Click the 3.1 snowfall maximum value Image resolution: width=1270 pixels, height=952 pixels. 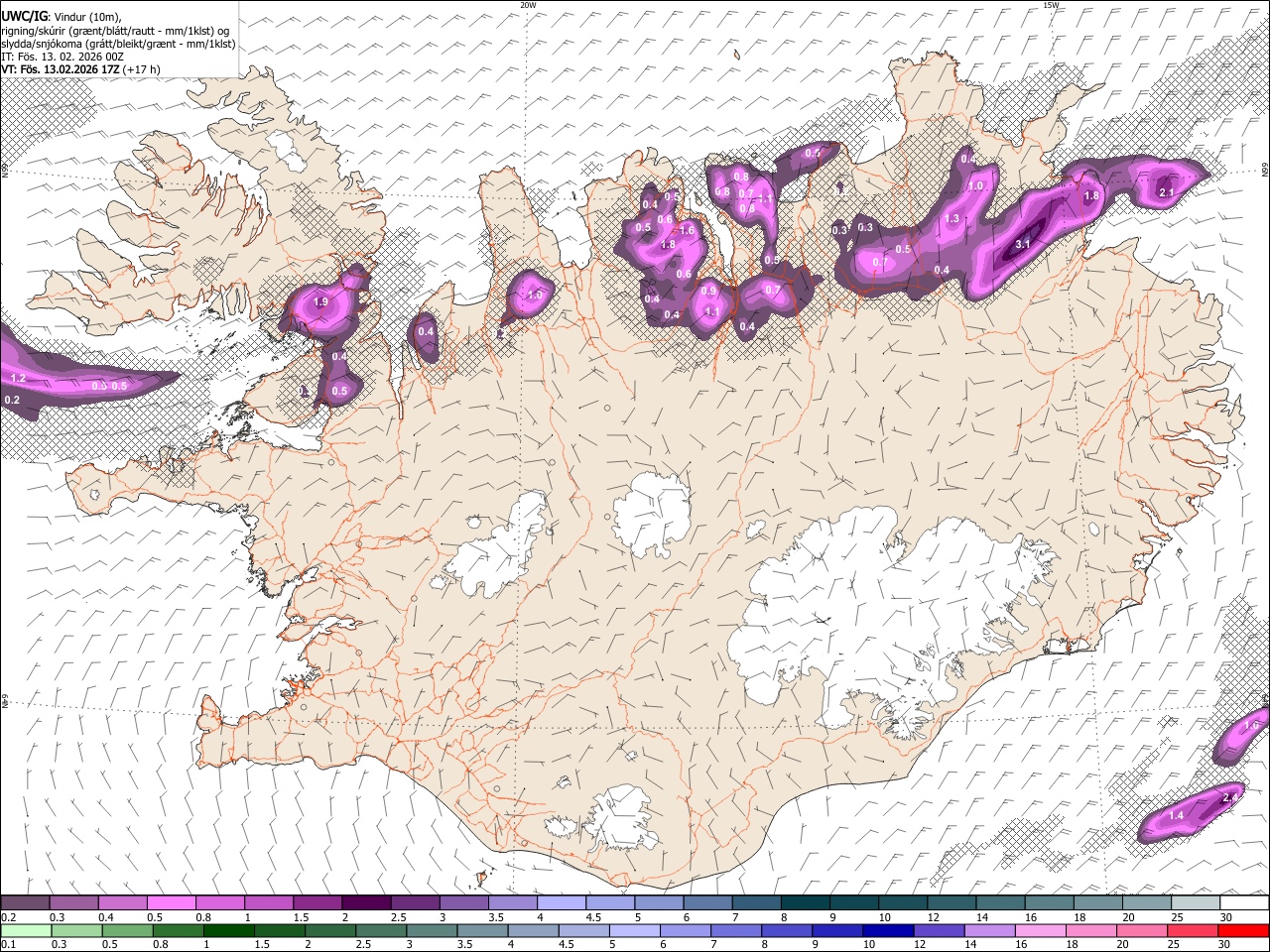pos(1024,244)
